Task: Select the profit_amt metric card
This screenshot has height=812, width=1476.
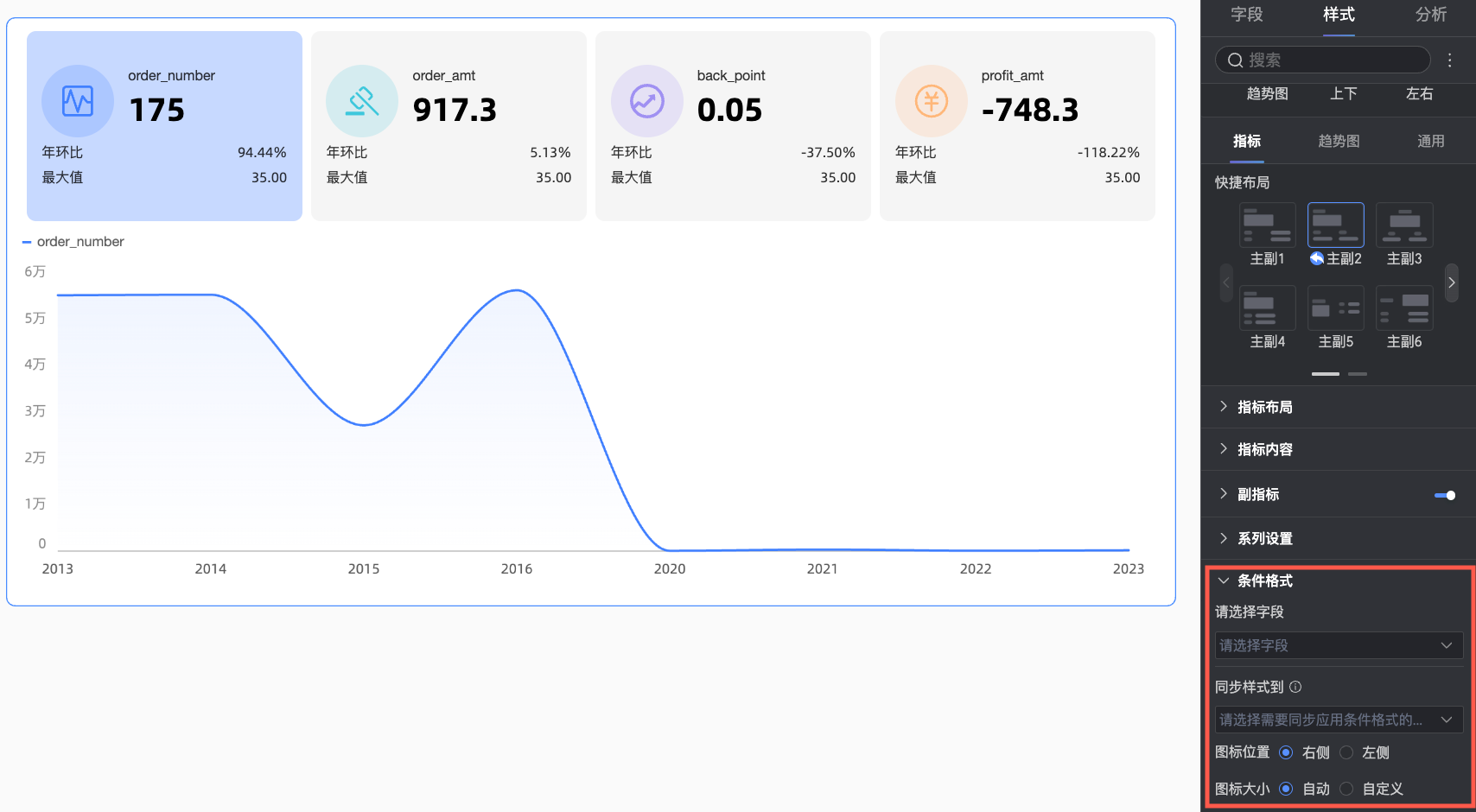Action: (1017, 126)
